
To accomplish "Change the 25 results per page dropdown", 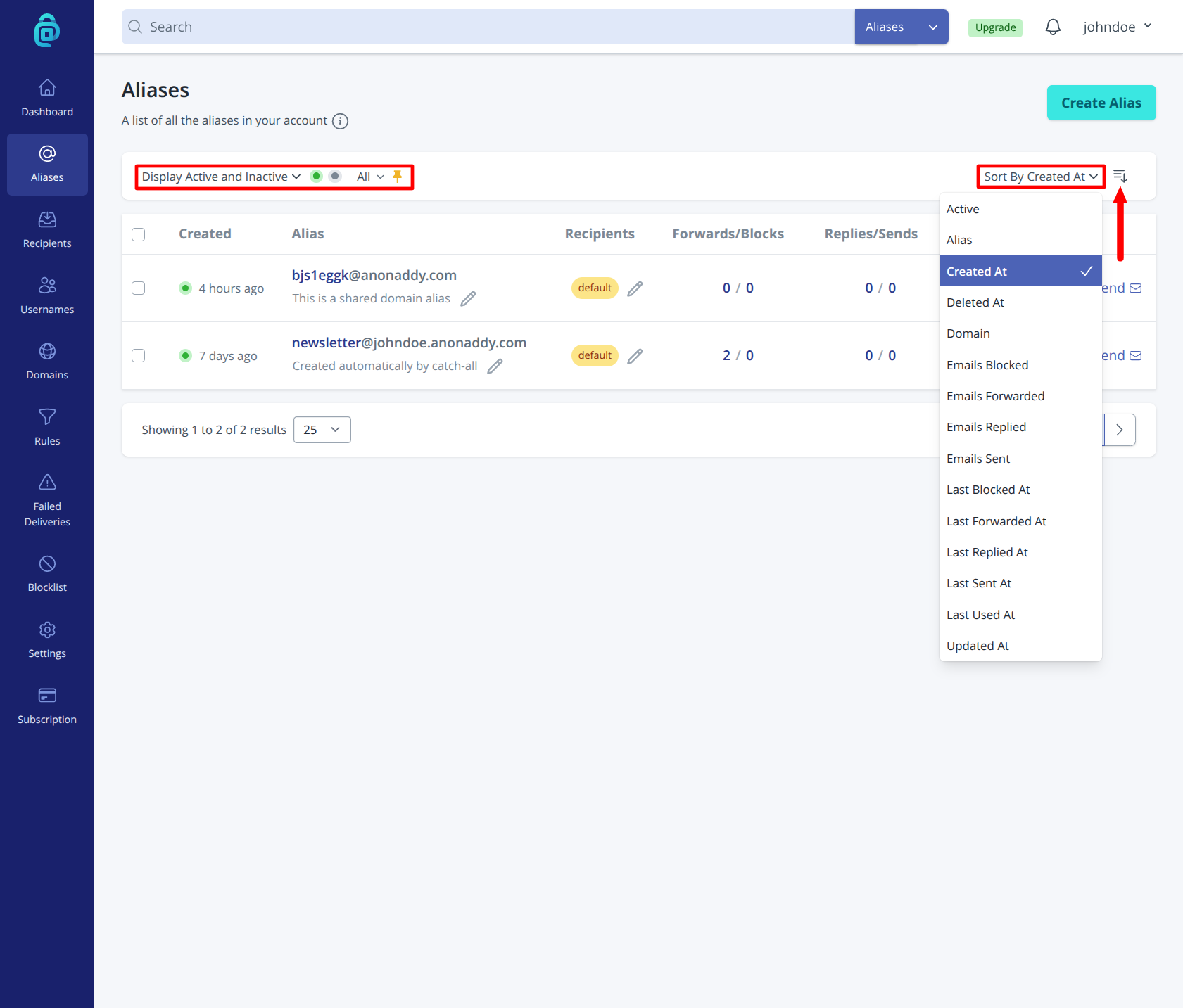I will click(x=322, y=430).
